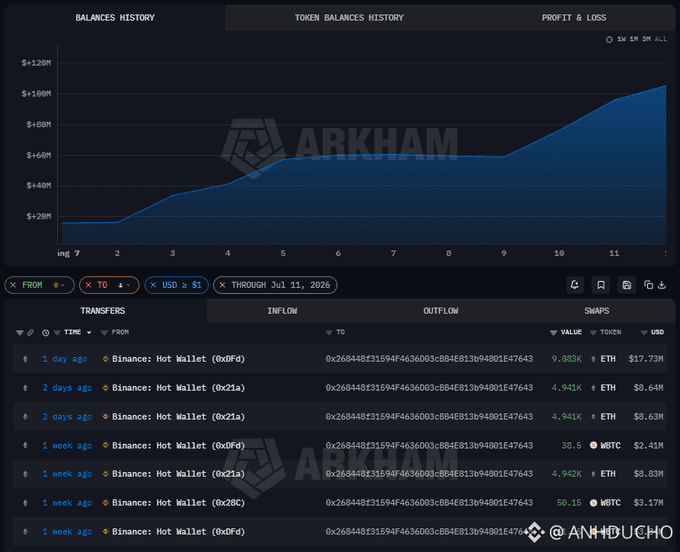The height and width of the screenshot is (552, 680).
Task: Click the '2 days ago' time in $8.63M row
Action: (x=67, y=417)
